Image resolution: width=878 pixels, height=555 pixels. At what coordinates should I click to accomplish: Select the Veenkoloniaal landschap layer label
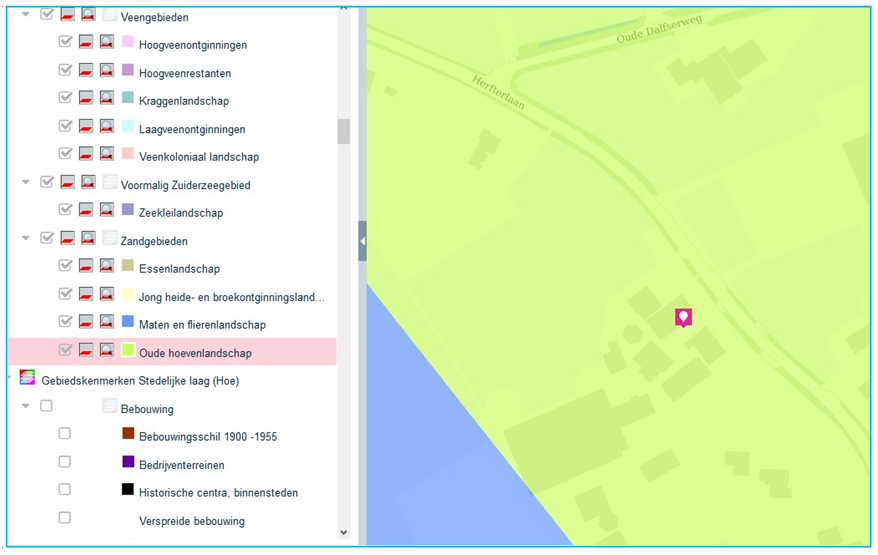click(199, 157)
